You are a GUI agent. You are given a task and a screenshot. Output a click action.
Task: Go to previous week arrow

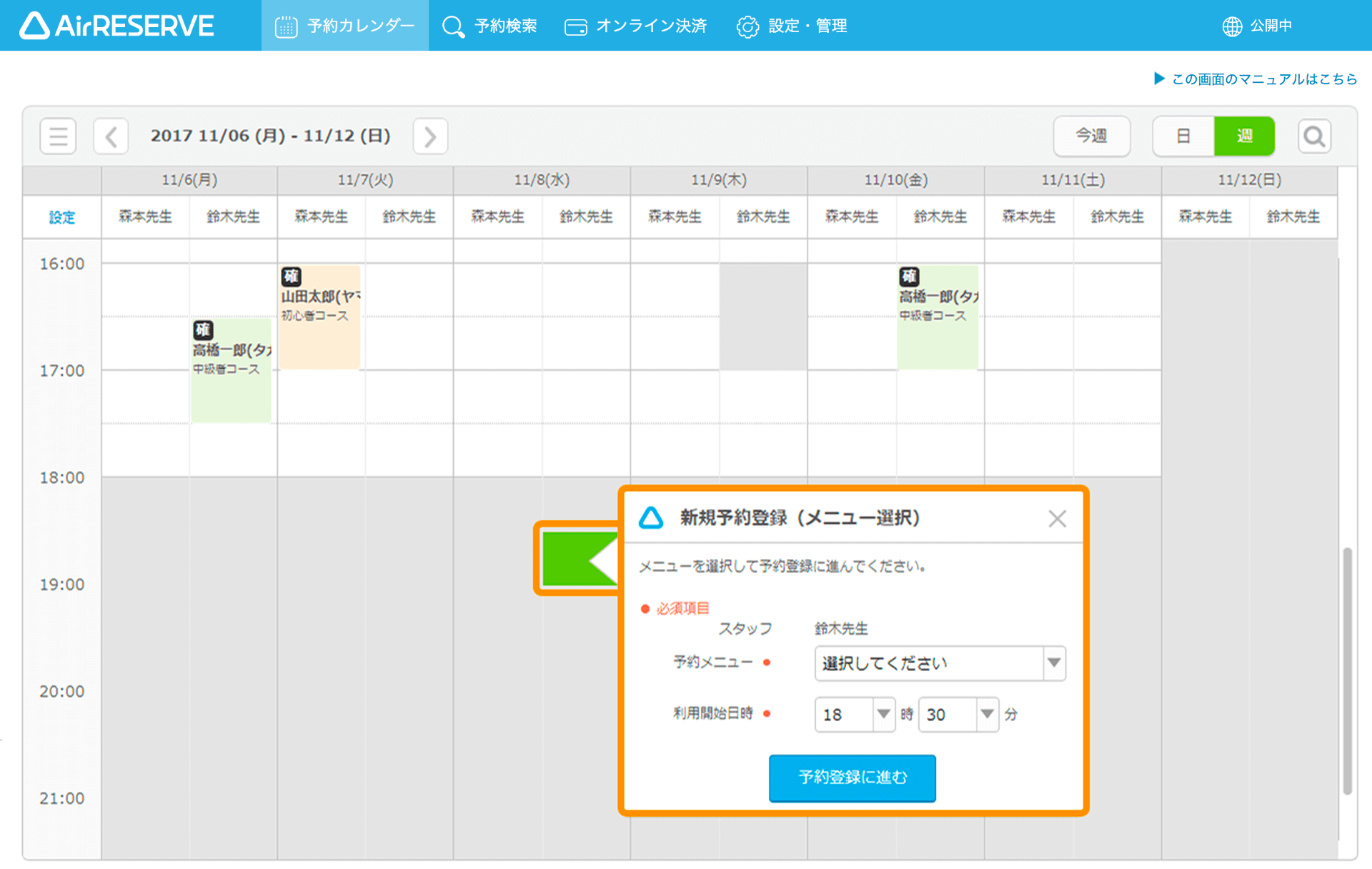pyautogui.click(x=111, y=136)
